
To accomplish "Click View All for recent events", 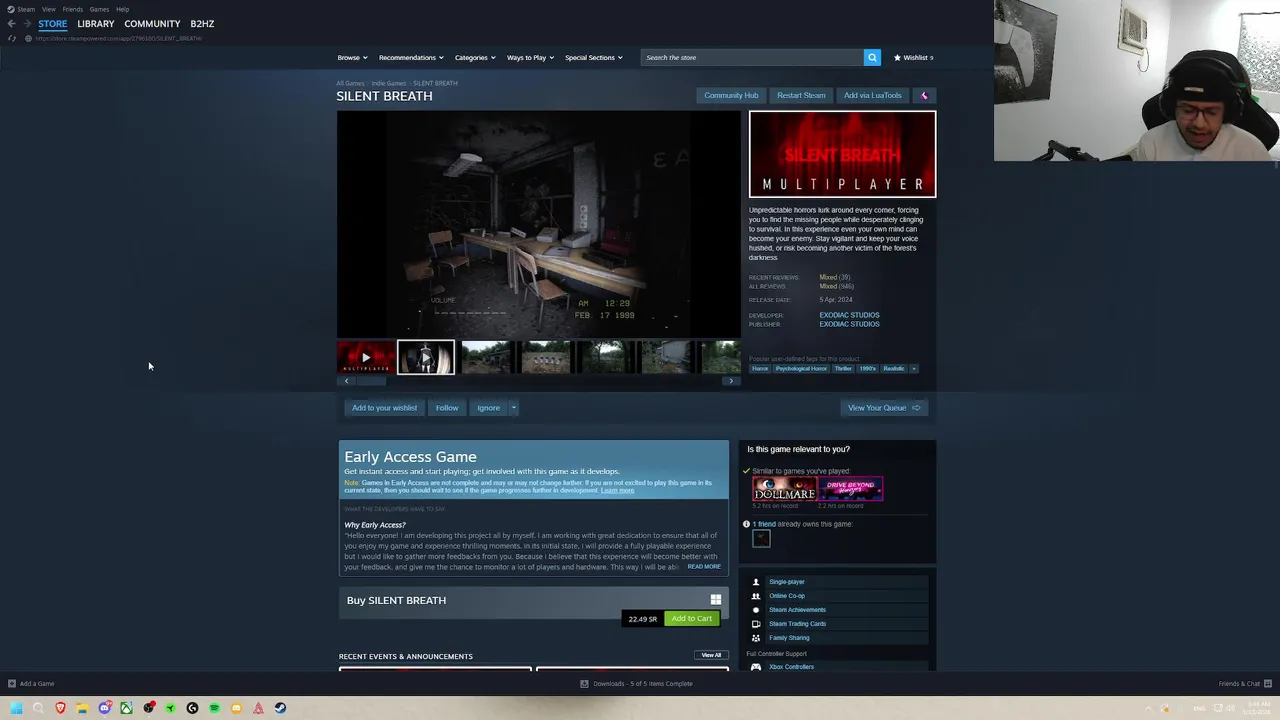I will click(711, 655).
